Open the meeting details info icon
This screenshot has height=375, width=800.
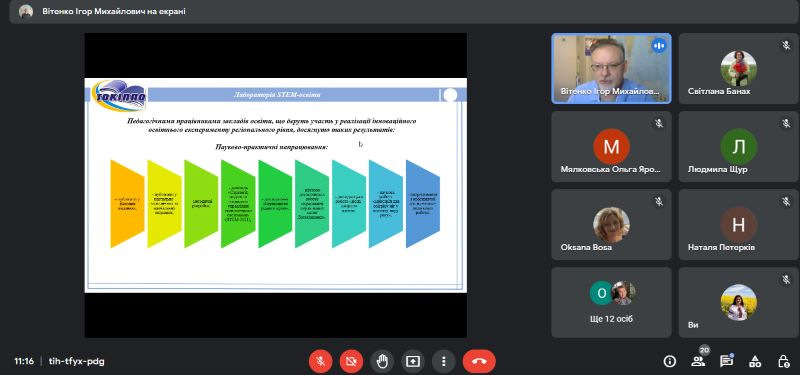[669, 362]
